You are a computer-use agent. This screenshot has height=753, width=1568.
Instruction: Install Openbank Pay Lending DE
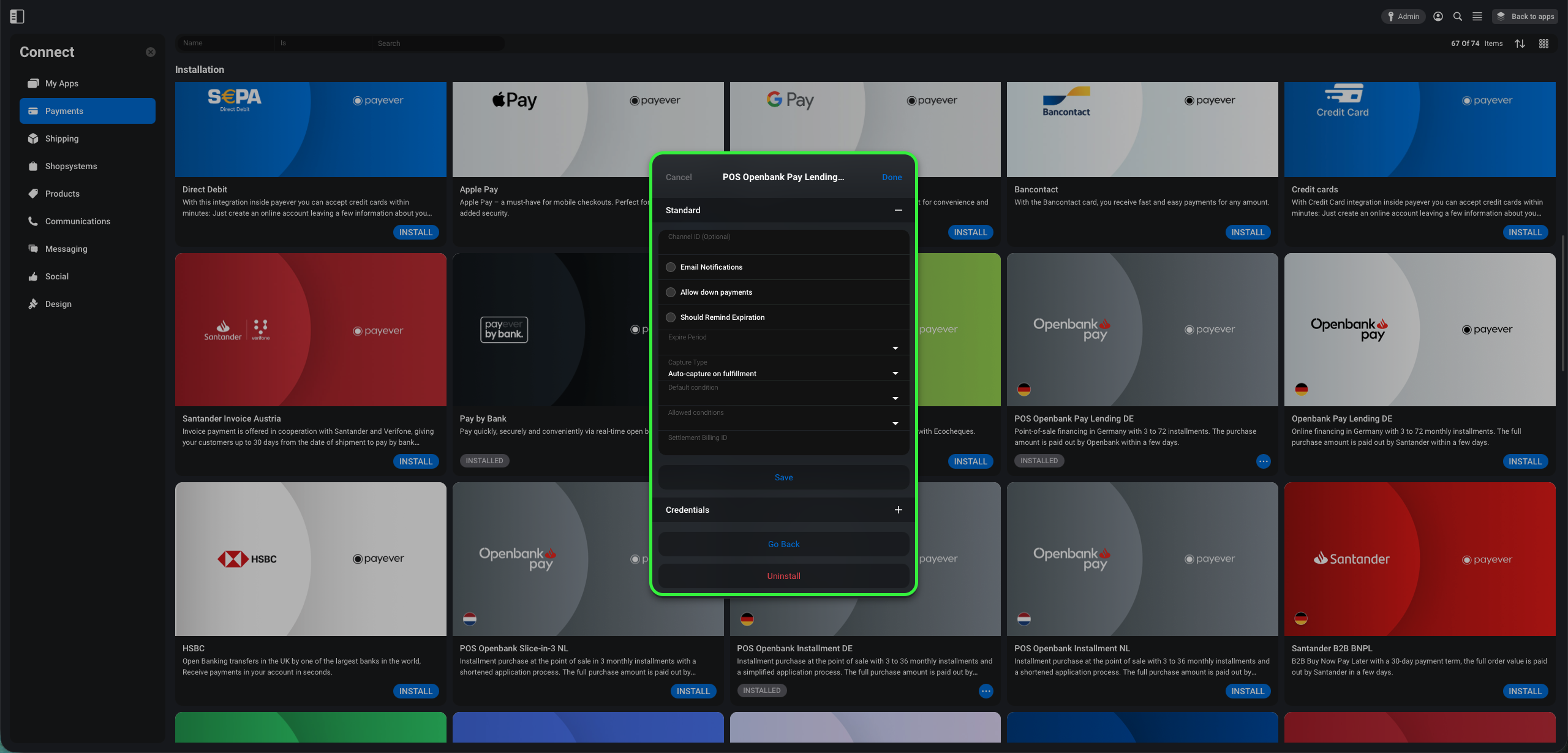[1525, 461]
